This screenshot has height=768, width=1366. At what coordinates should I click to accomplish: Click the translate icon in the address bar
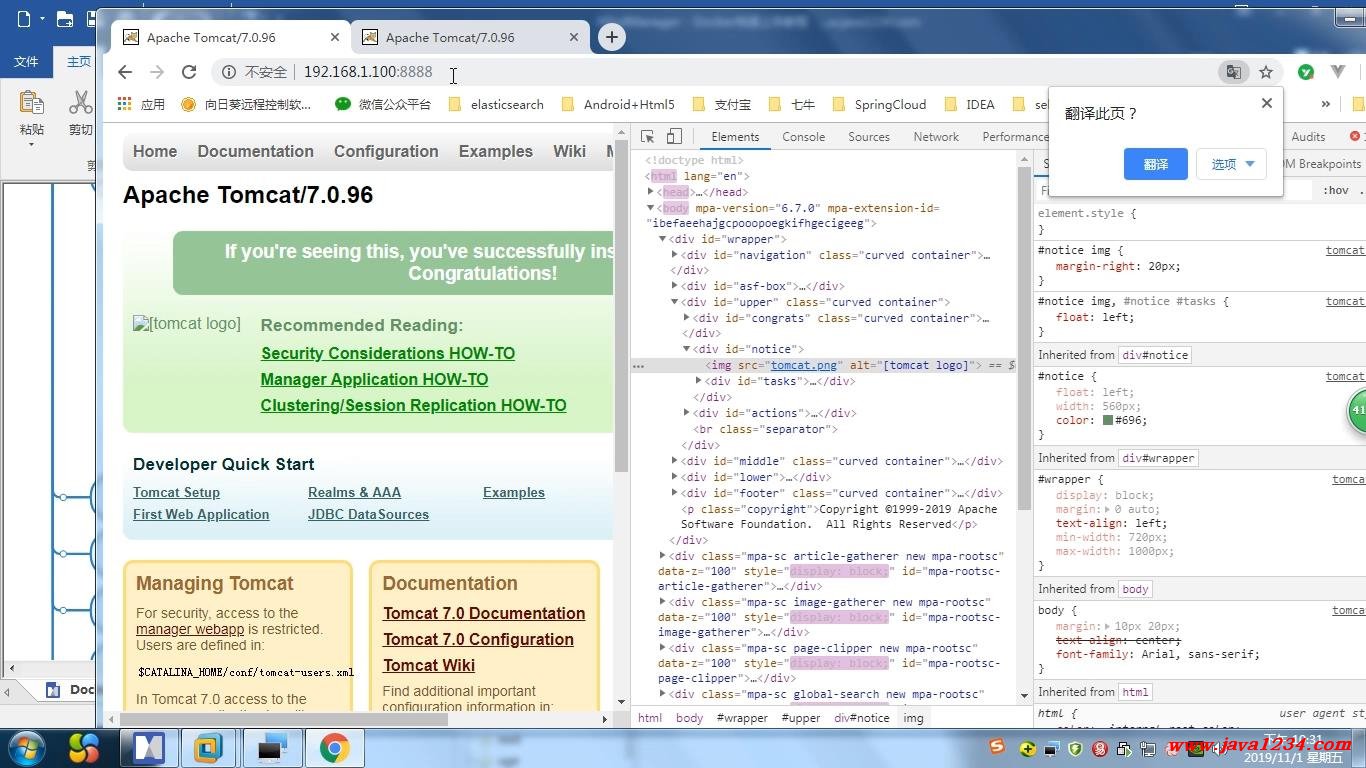1234,72
